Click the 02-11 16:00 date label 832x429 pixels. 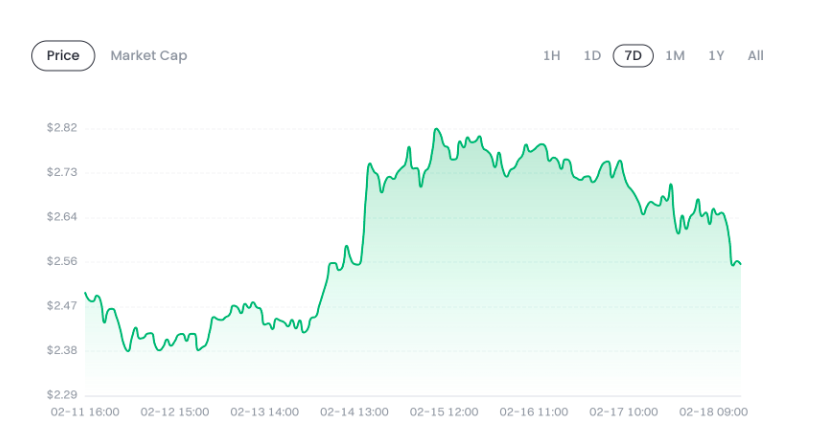pos(85,412)
